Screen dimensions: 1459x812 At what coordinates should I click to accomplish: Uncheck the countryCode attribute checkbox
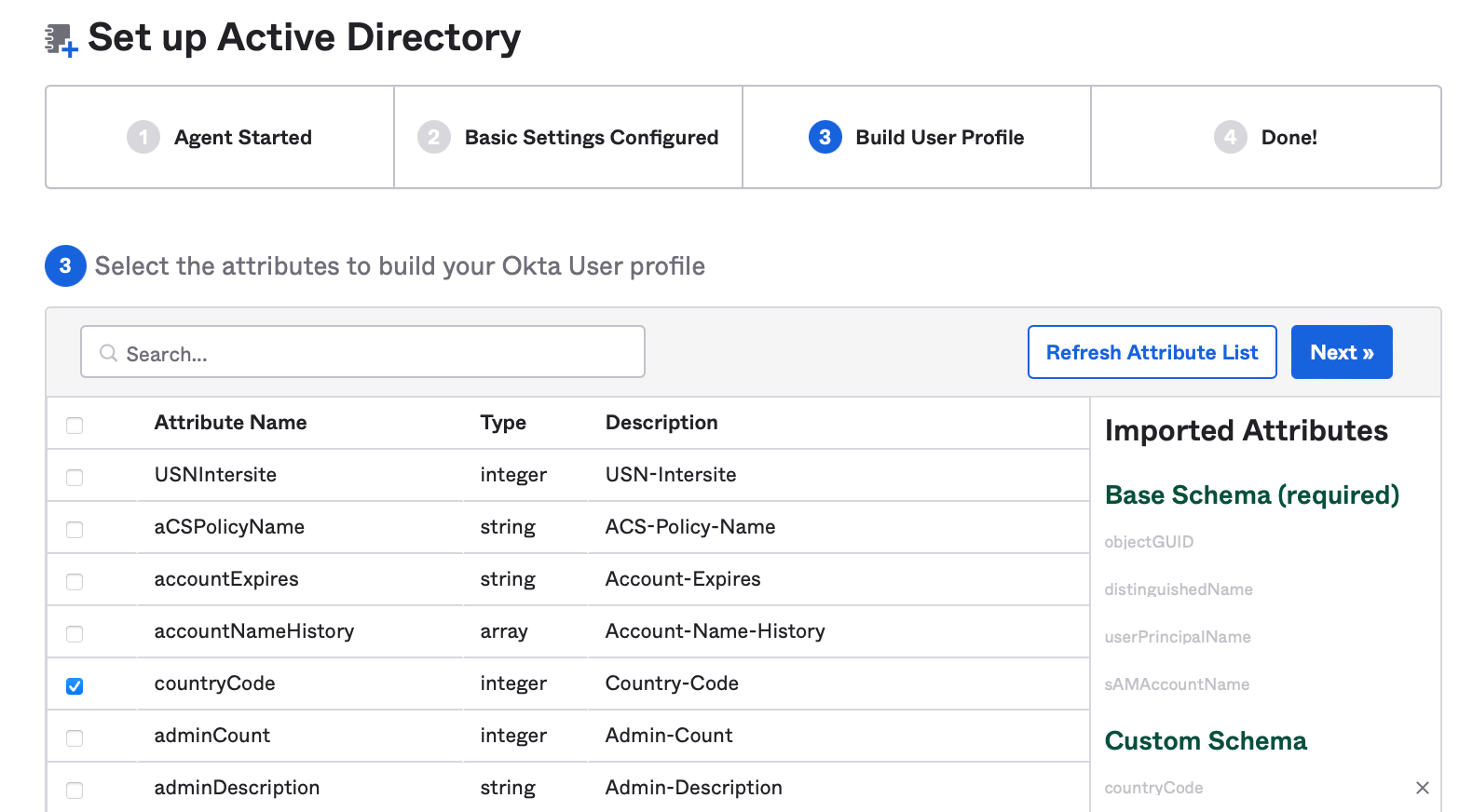click(75, 686)
